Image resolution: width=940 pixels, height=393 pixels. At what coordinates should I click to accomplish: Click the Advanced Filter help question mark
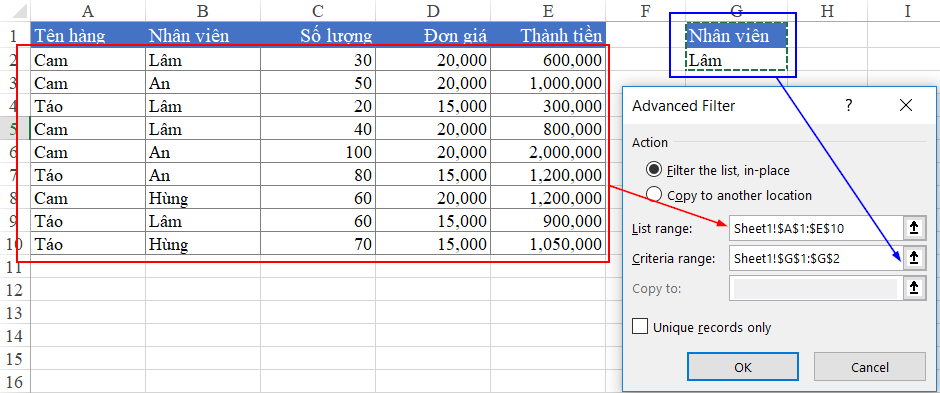pos(848,106)
